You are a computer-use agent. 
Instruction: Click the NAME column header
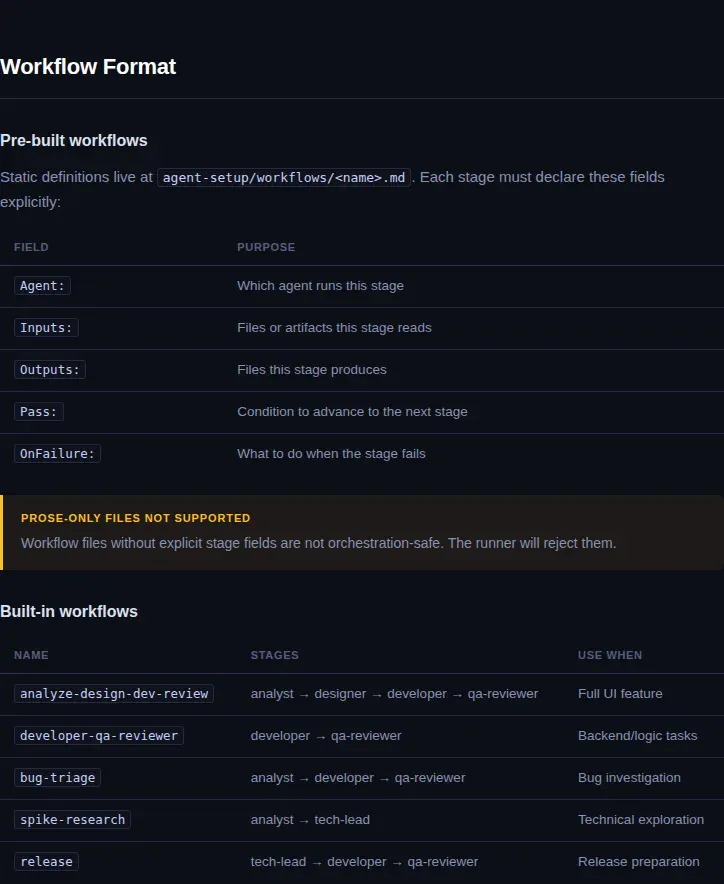(x=31, y=655)
